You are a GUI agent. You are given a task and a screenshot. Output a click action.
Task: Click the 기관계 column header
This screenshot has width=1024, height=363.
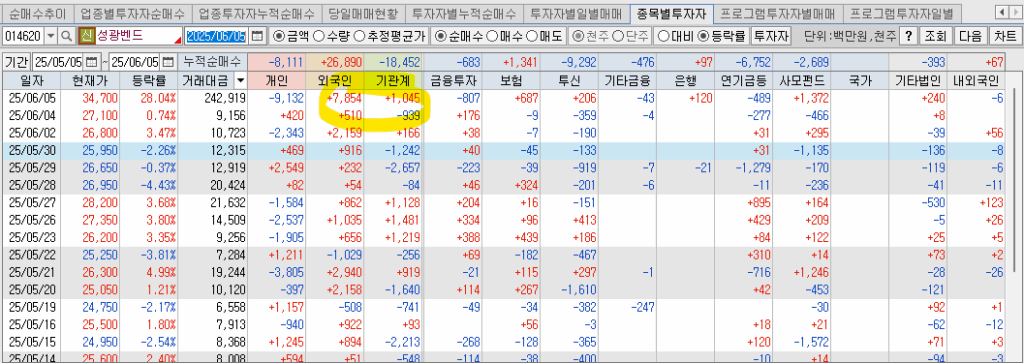(394, 81)
